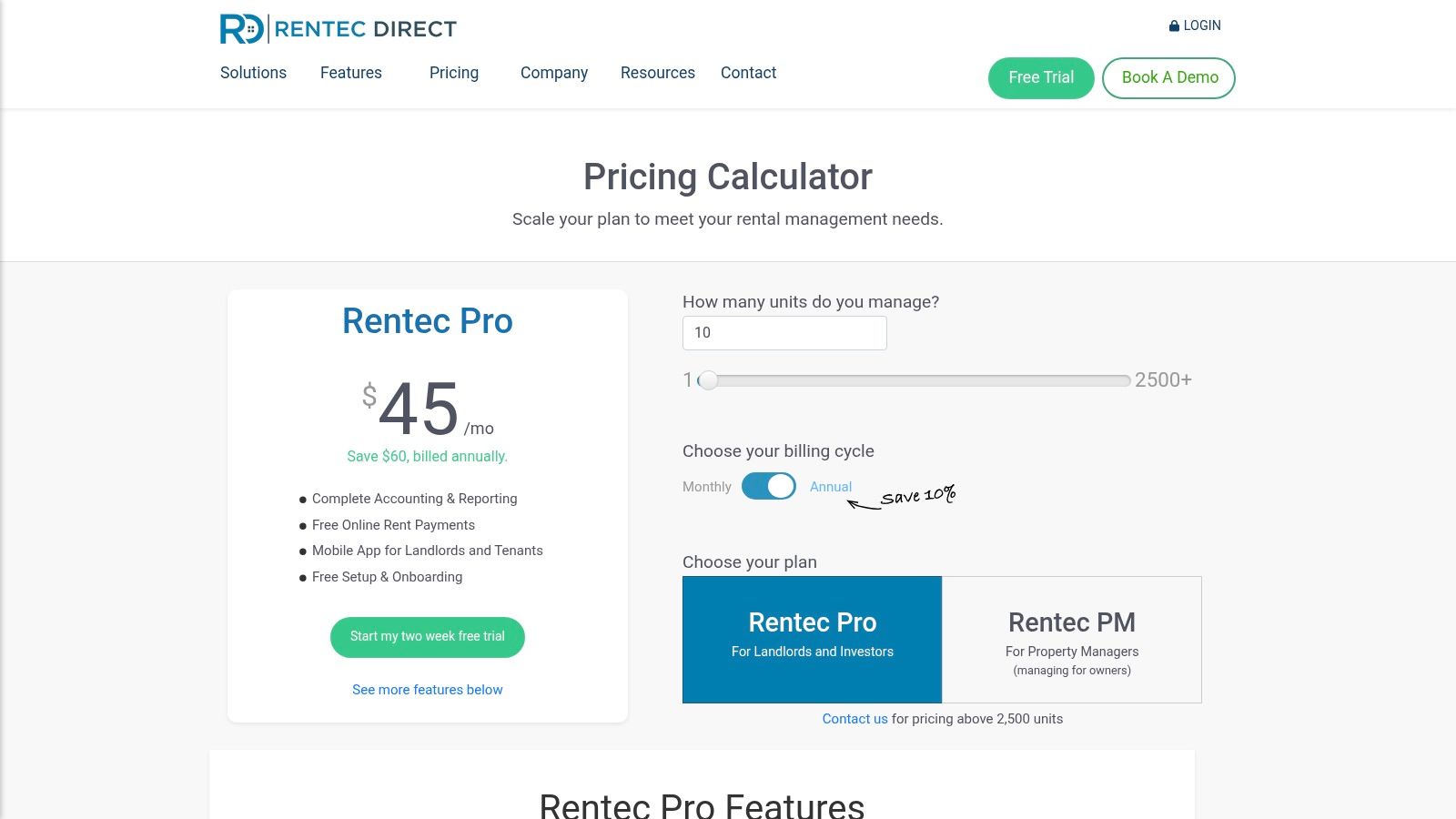
Task: Select the Rentec Pro plan card
Action: [812, 639]
